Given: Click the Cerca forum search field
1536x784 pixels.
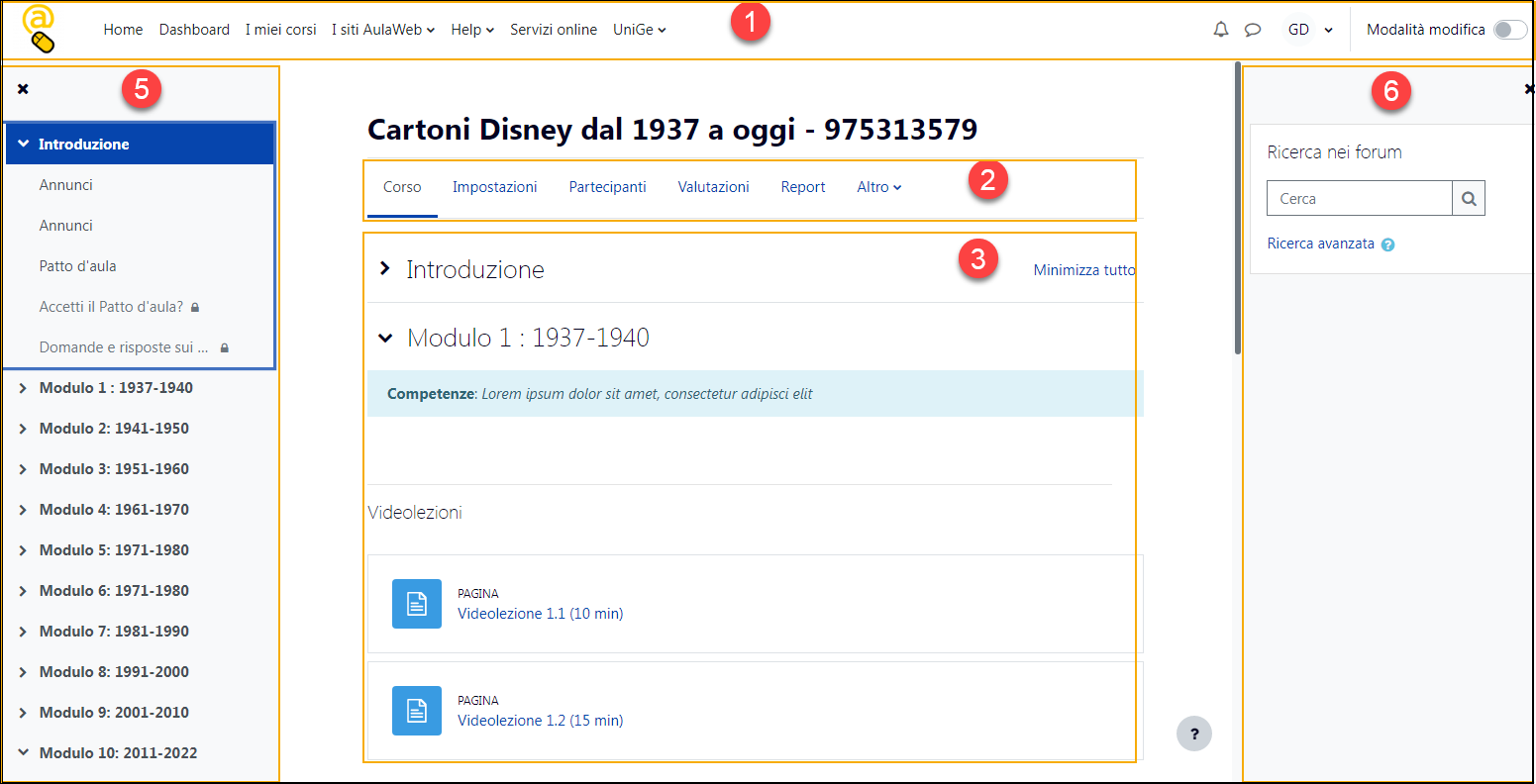Looking at the screenshot, I should [1360, 198].
